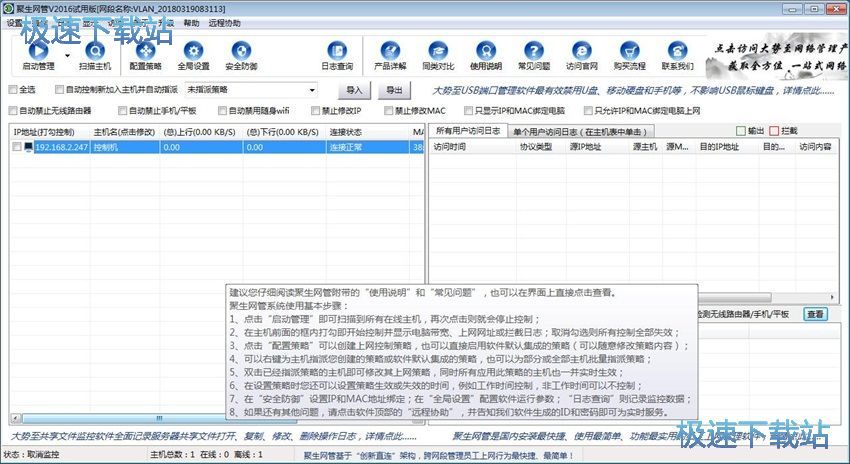Check 只显示IP和MAC绑定电脑
The height and width of the screenshot is (464, 850).
click(468, 111)
